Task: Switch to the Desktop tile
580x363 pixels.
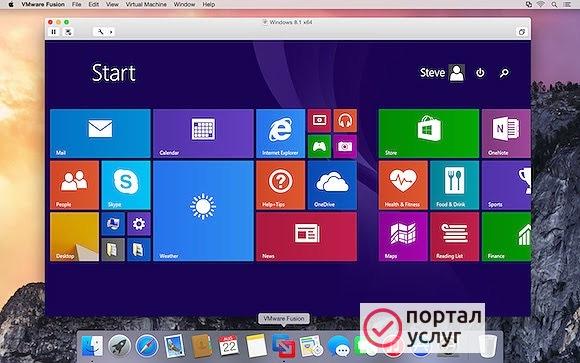Action: coord(74,237)
